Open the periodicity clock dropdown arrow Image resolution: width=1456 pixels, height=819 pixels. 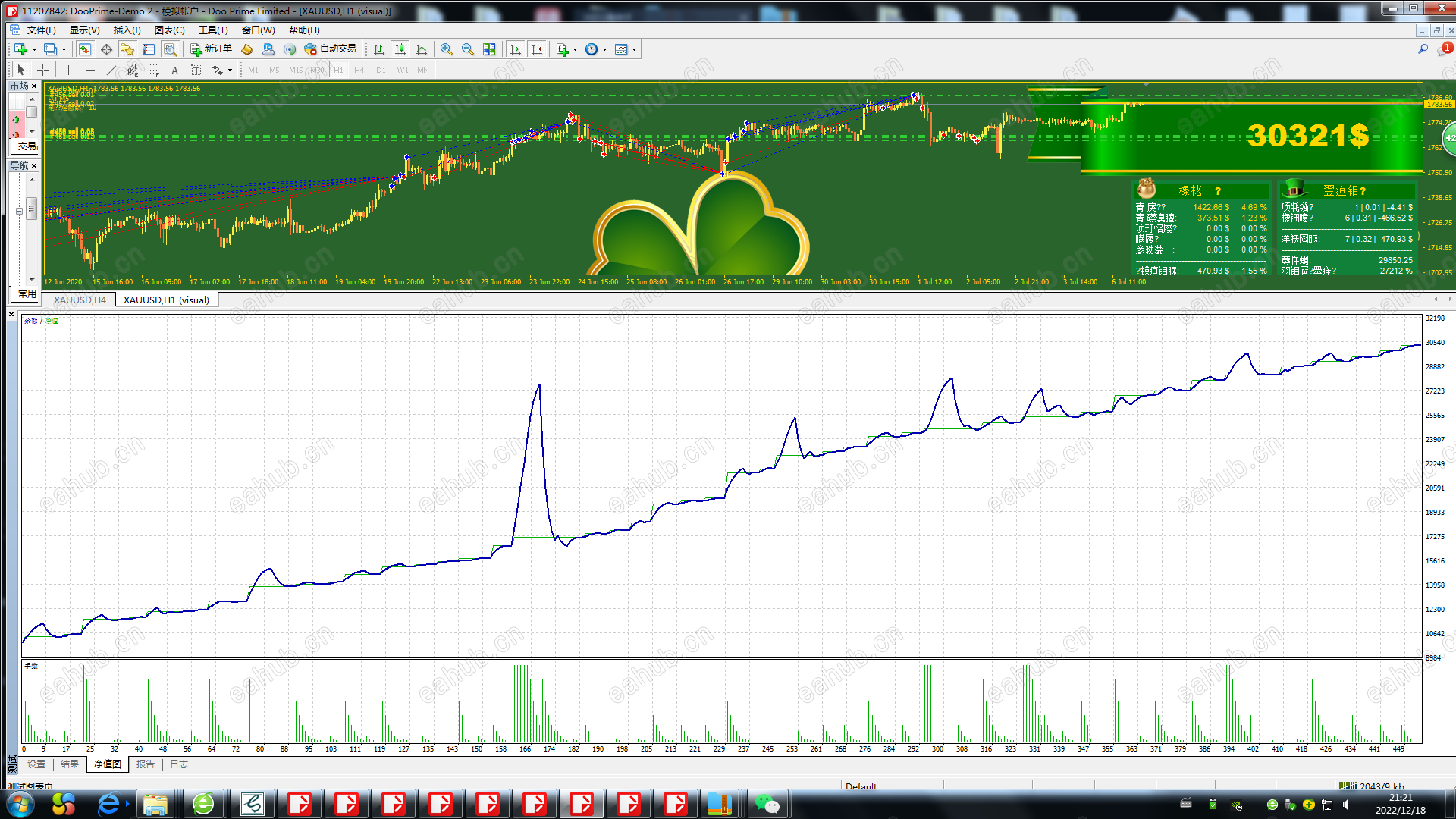604,50
